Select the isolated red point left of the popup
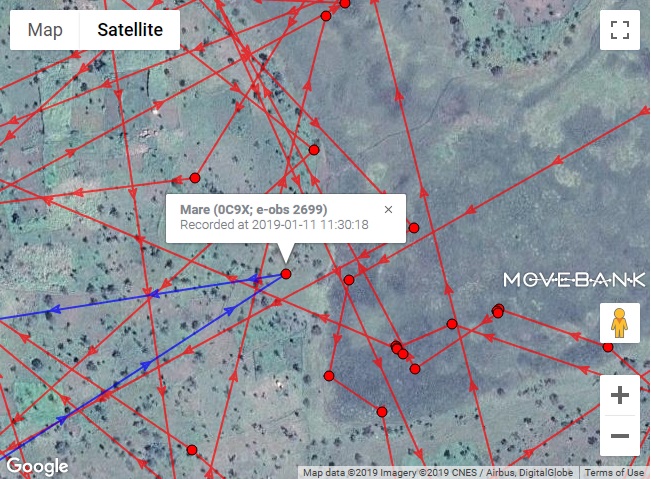This screenshot has height=479, width=651. pyautogui.click(x=195, y=178)
